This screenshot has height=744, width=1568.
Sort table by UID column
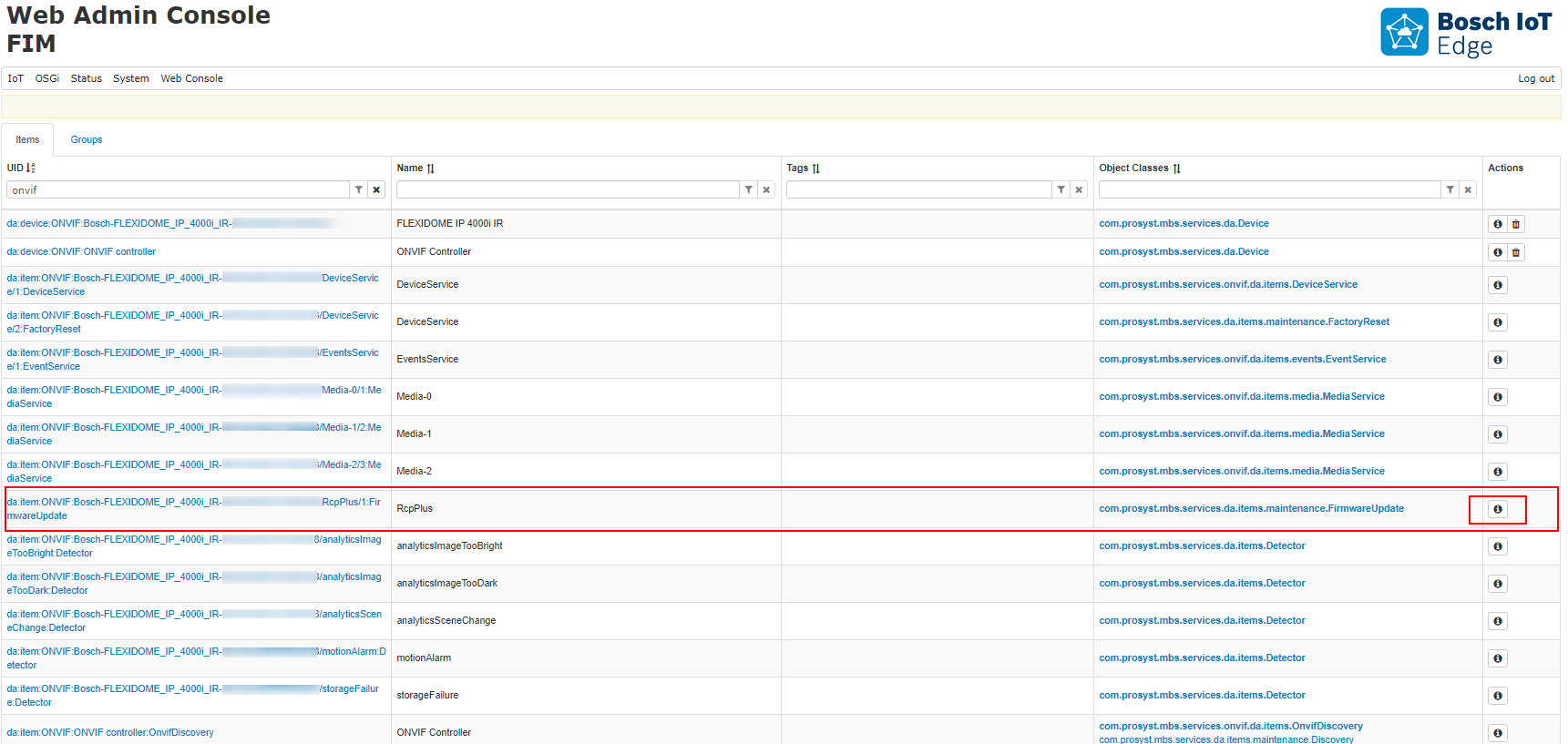pyautogui.click(x=31, y=168)
